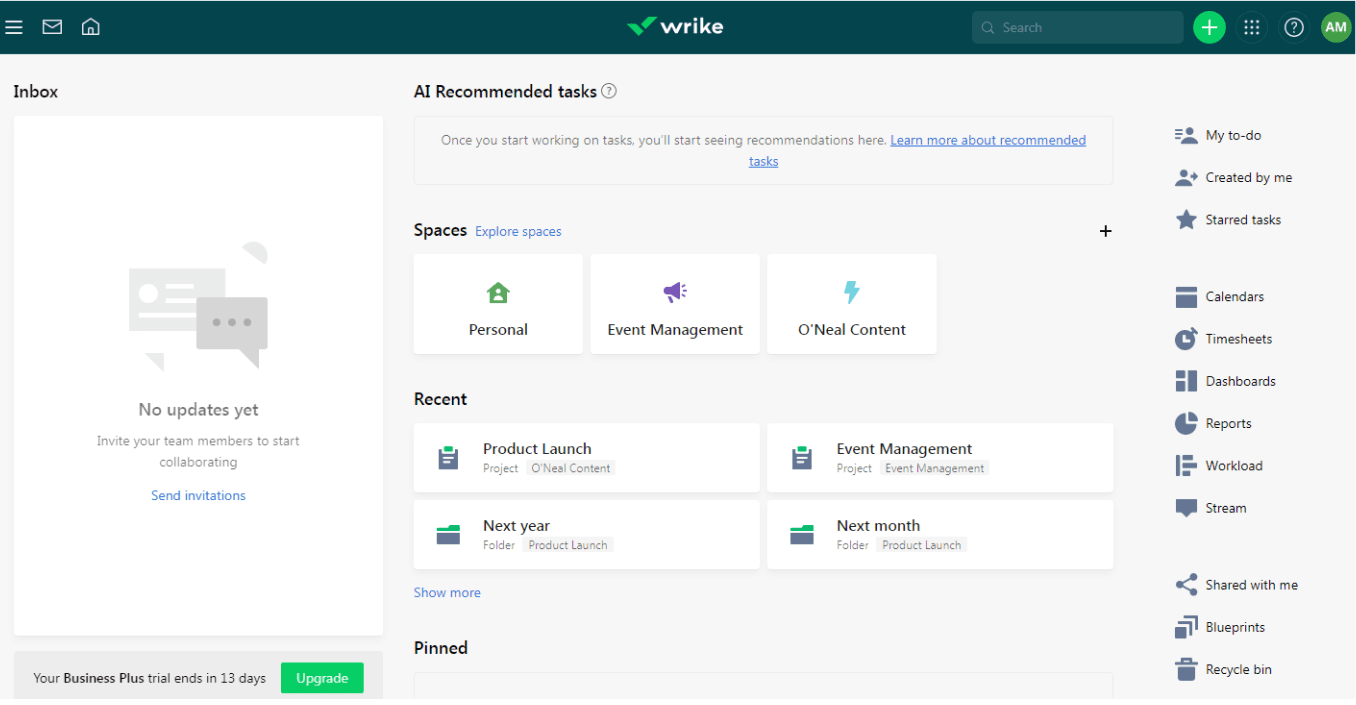Click the My to-do icon

1186,135
